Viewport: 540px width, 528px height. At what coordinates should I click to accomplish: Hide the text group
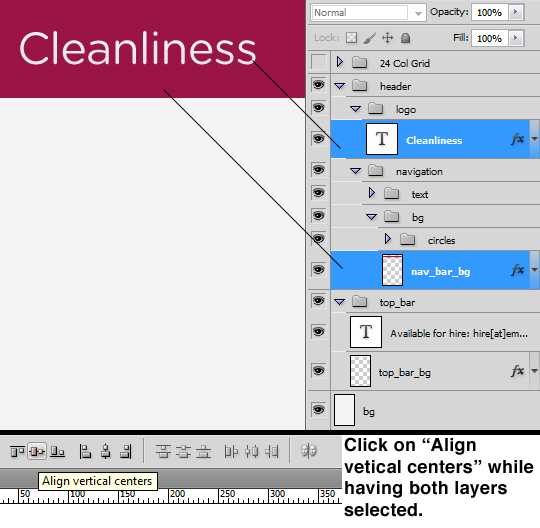coord(319,193)
